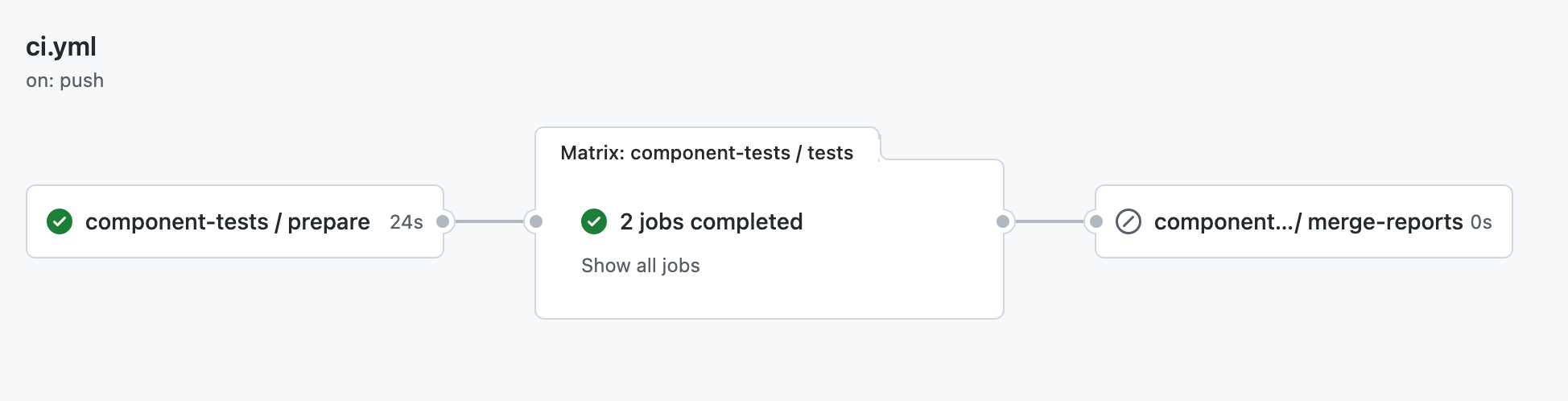Click the input connector dot on Matrix card
The width and height of the screenshot is (1568, 401).
(536, 221)
